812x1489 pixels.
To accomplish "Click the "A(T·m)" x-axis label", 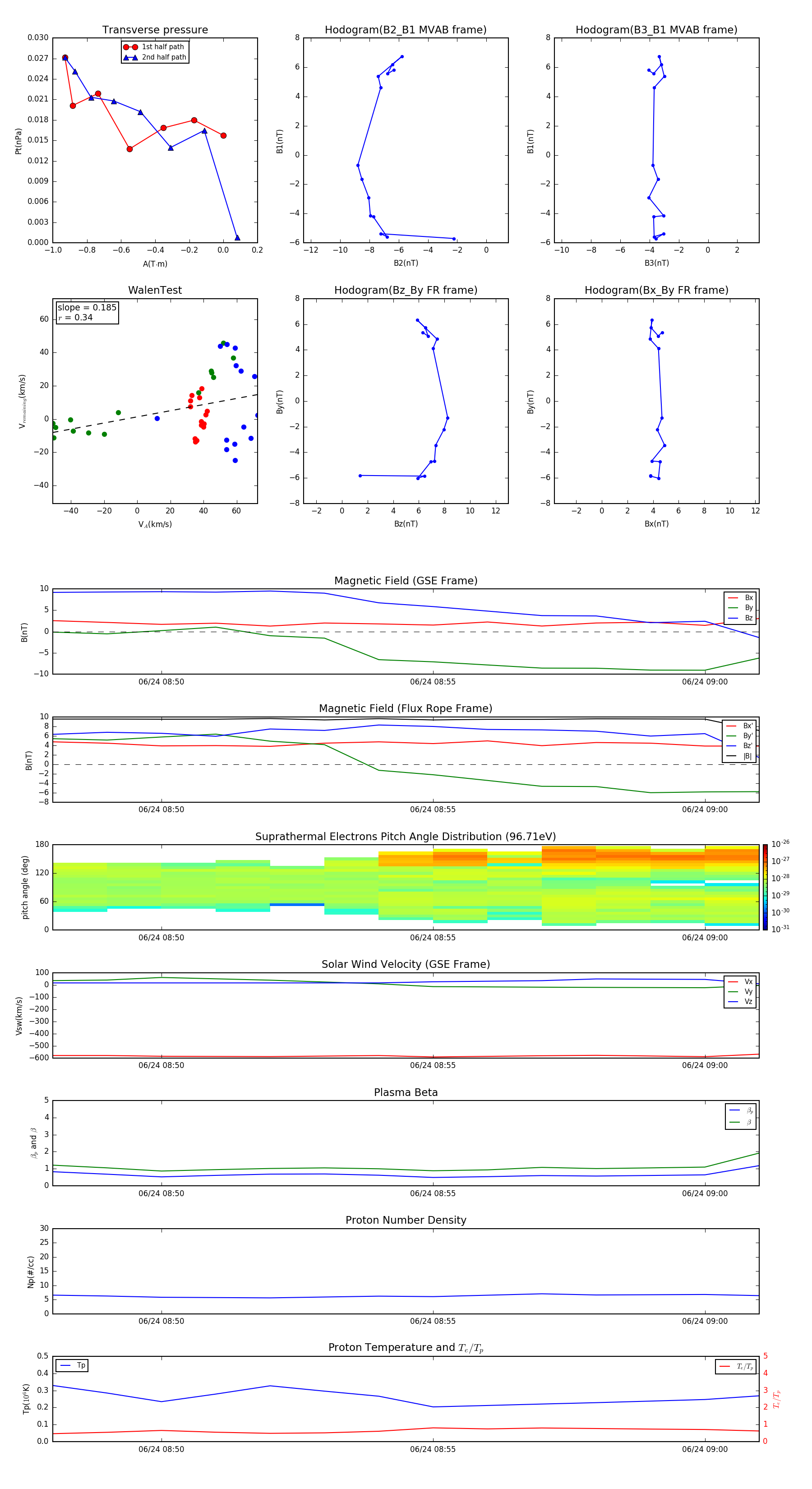I will click(x=155, y=264).
